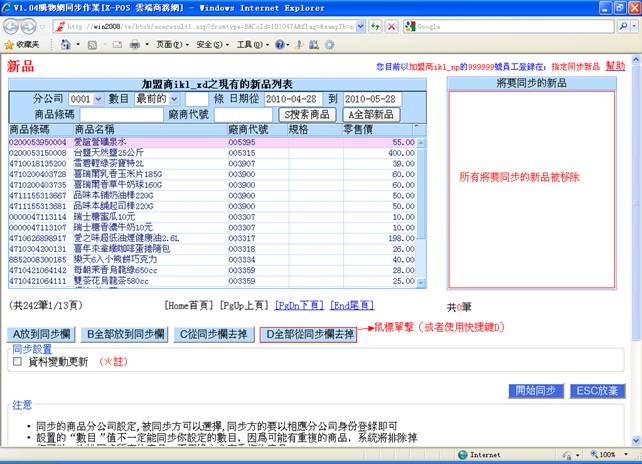
Task: Click the Help question mark toolbar icon
Action: [282, 45]
